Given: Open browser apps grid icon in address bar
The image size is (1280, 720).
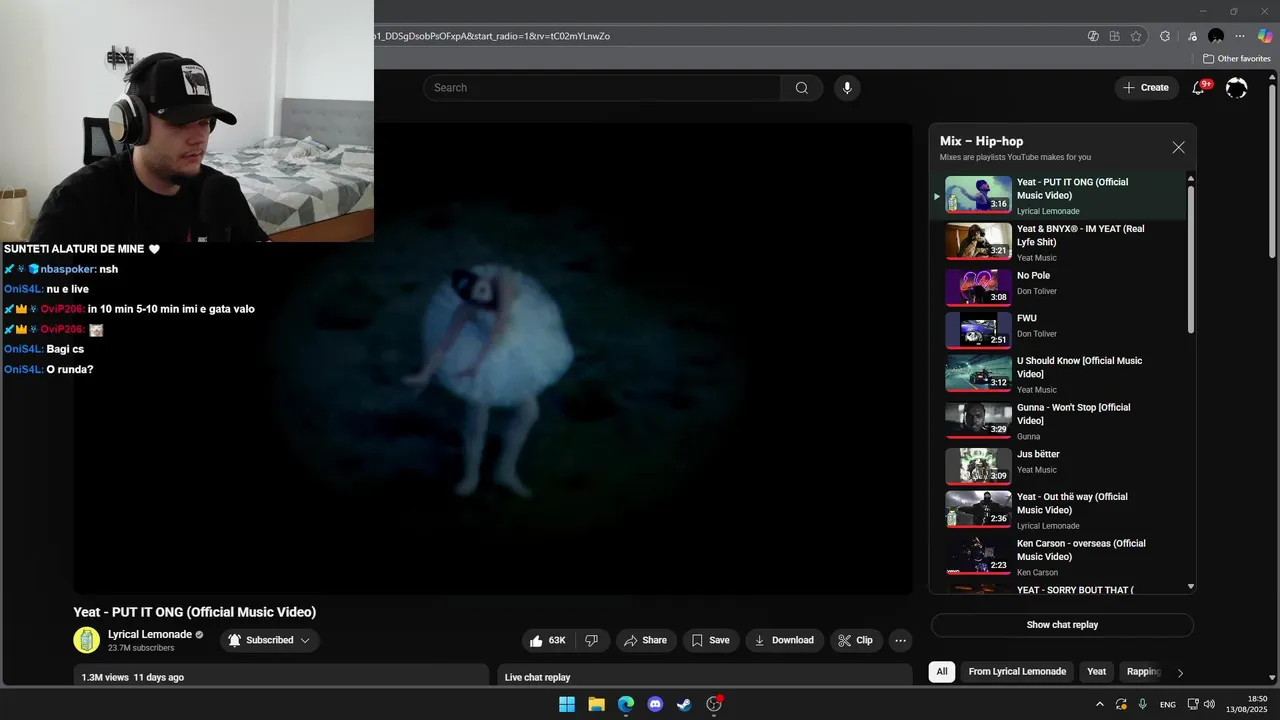Looking at the screenshot, I should (x=1115, y=36).
